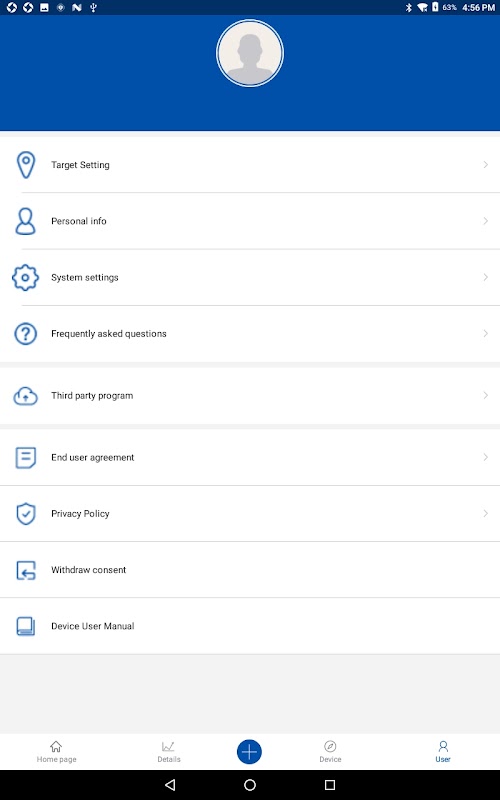Tap the End user agreement document icon

click(x=26, y=458)
